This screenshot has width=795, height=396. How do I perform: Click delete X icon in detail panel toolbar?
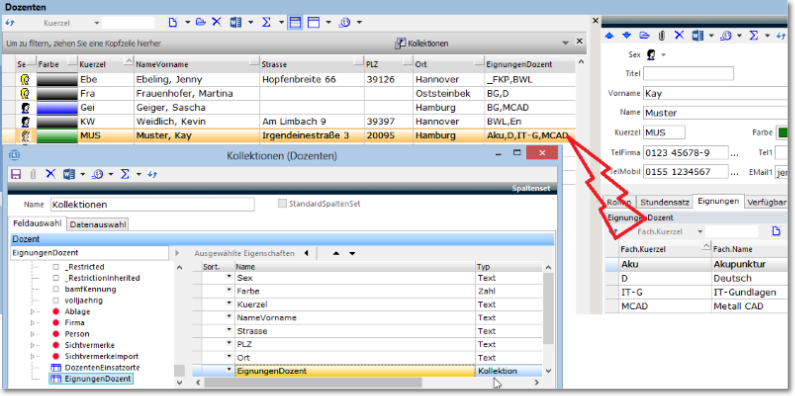(x=679, y=35)
